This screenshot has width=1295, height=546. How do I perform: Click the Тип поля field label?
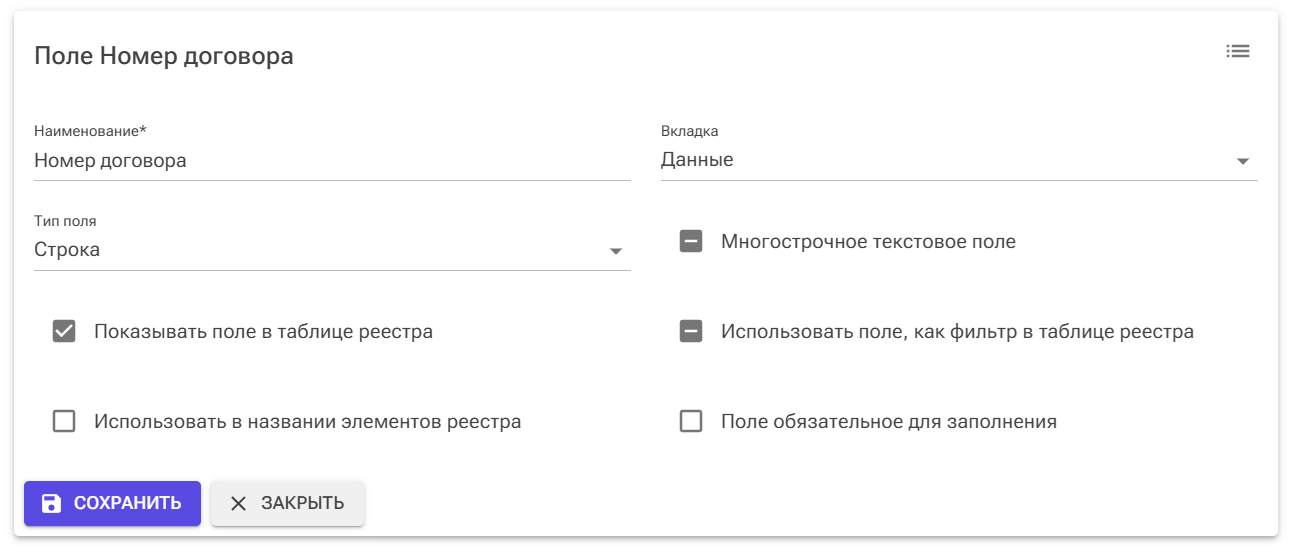65,221
